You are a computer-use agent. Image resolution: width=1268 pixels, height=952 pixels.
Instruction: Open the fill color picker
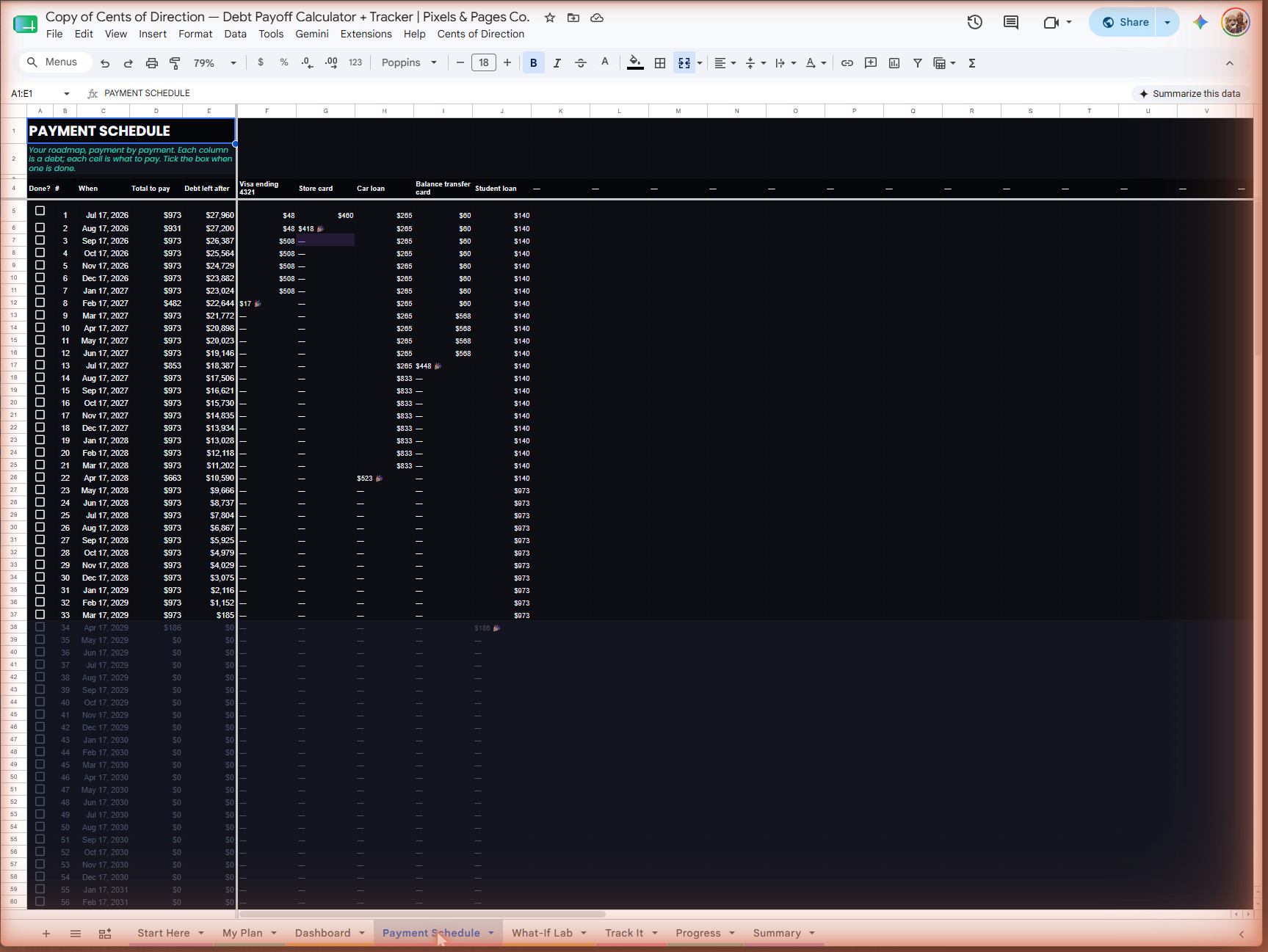point(636,63)
